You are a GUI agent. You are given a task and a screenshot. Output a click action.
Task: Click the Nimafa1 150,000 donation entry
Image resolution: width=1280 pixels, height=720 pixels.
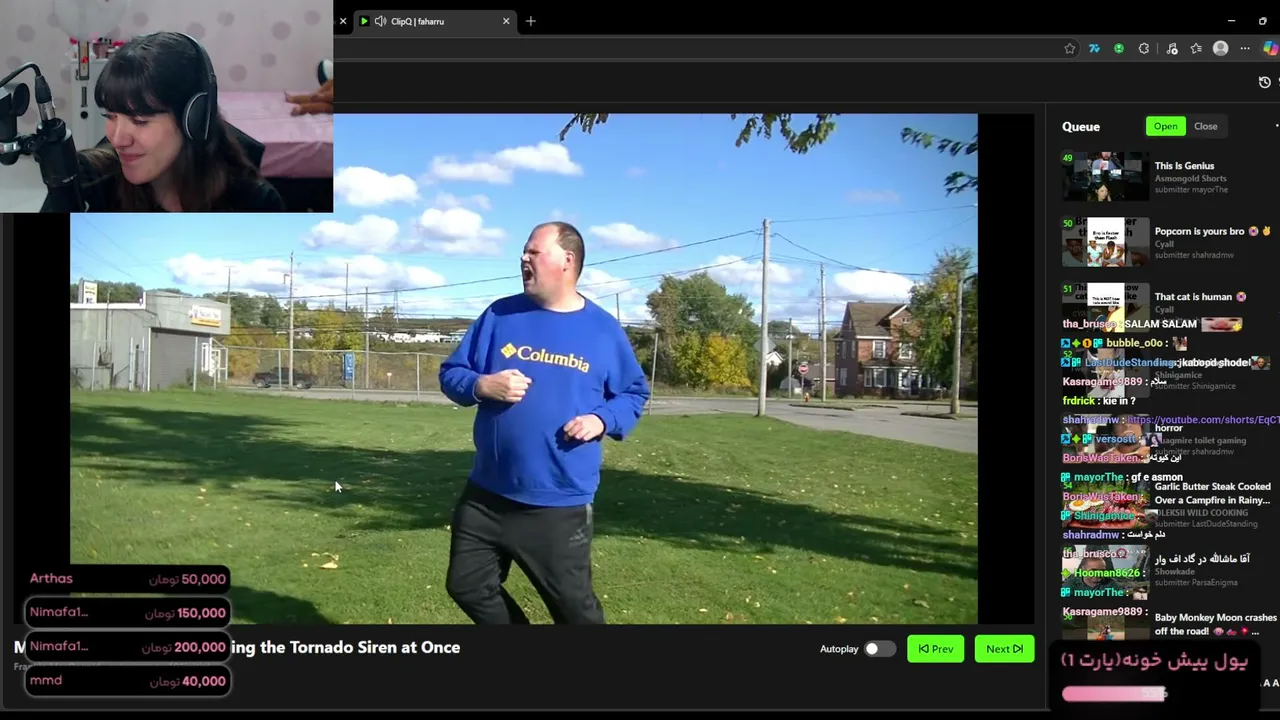point(128,613)
